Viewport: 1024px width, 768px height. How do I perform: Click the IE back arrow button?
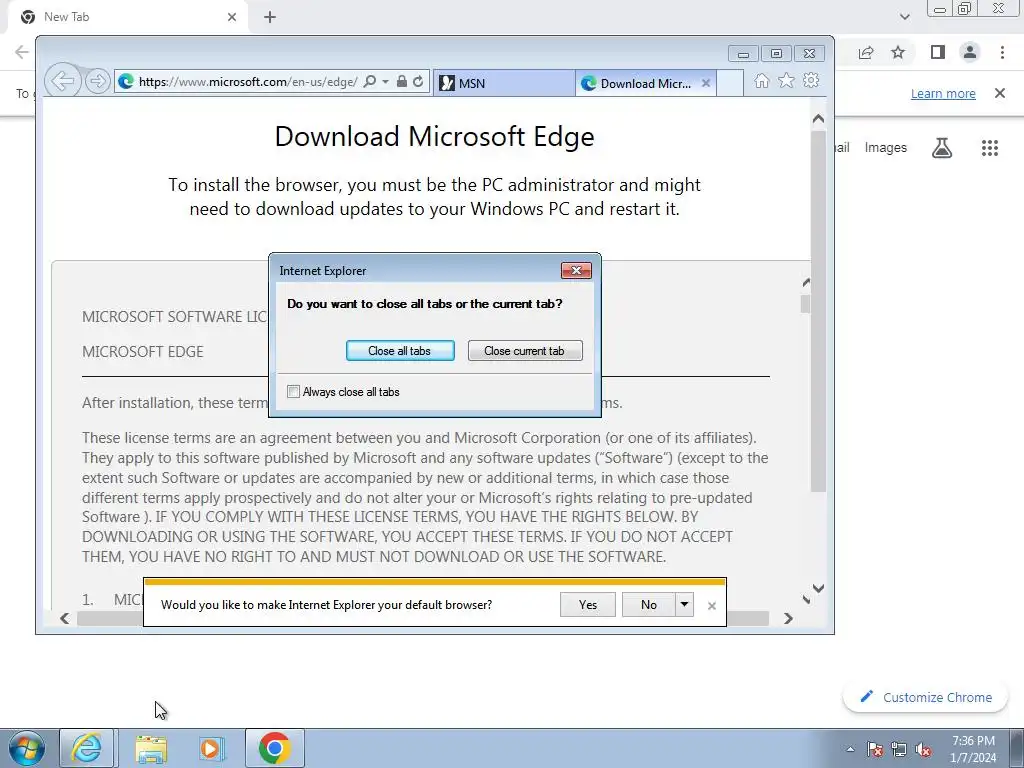[63, 81]
